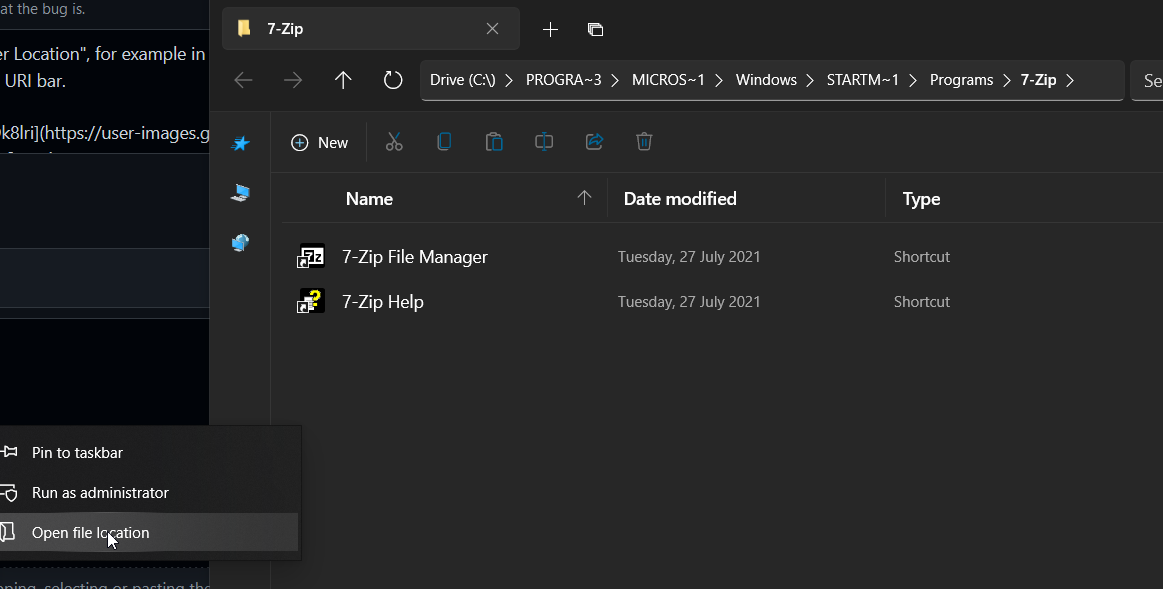
Task: Expand the chevron after STARTM~1
Action: (914, 80)
